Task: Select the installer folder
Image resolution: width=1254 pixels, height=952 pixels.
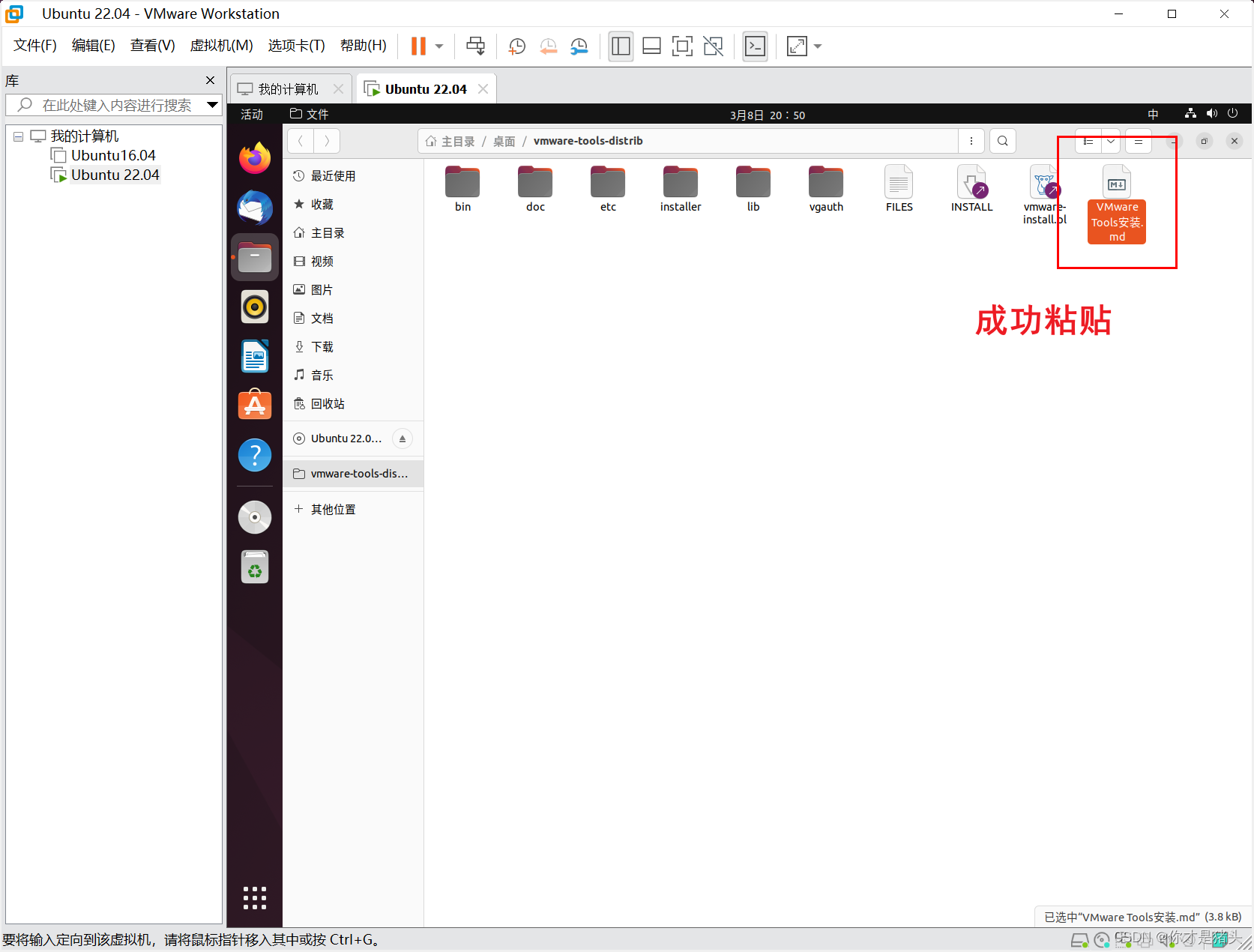Action: point(681,189)
